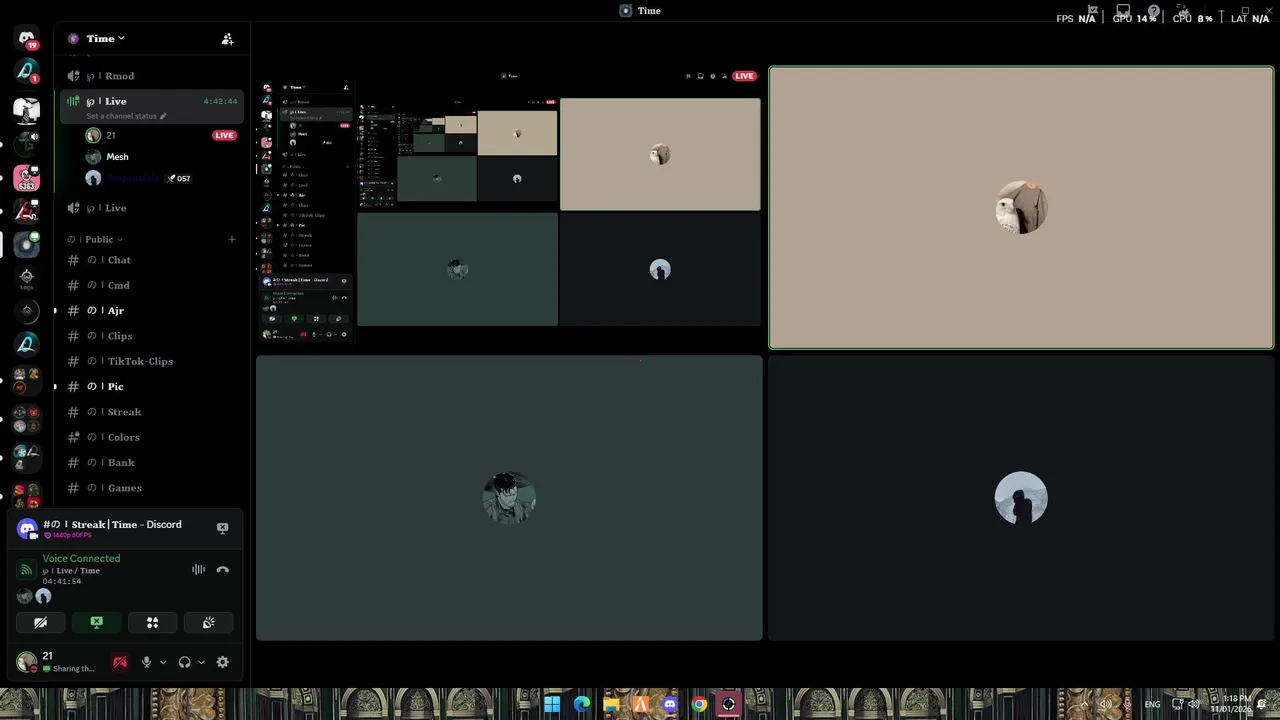Viewport: 1280px width, 720px height.
Task: Click the Voice Connected status text
Action: (x=81, y=559)
